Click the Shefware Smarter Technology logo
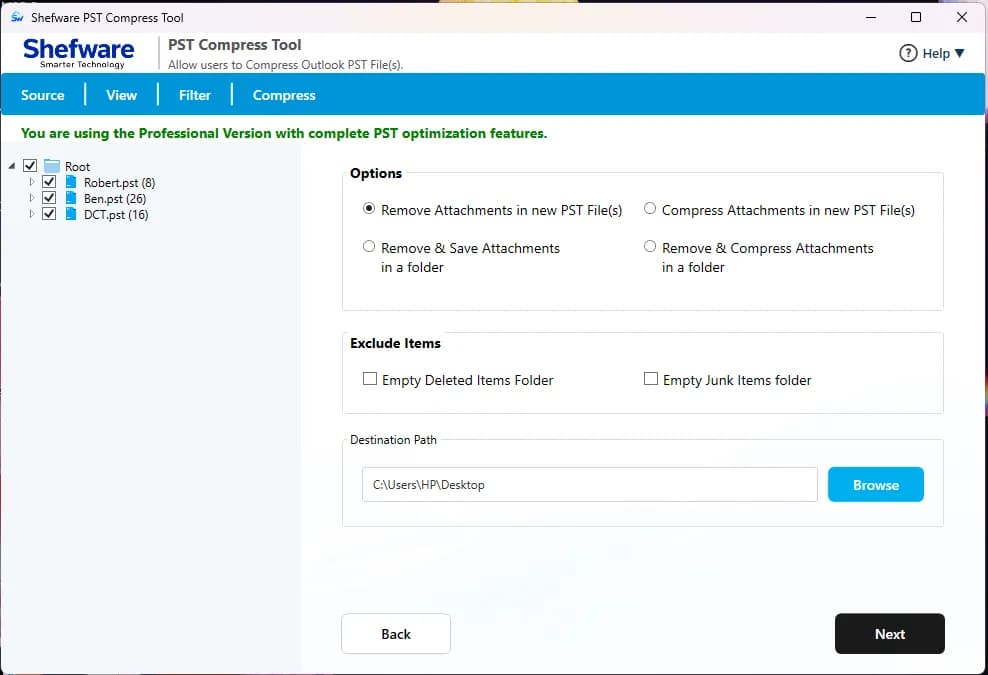 (x=78, y=53)
